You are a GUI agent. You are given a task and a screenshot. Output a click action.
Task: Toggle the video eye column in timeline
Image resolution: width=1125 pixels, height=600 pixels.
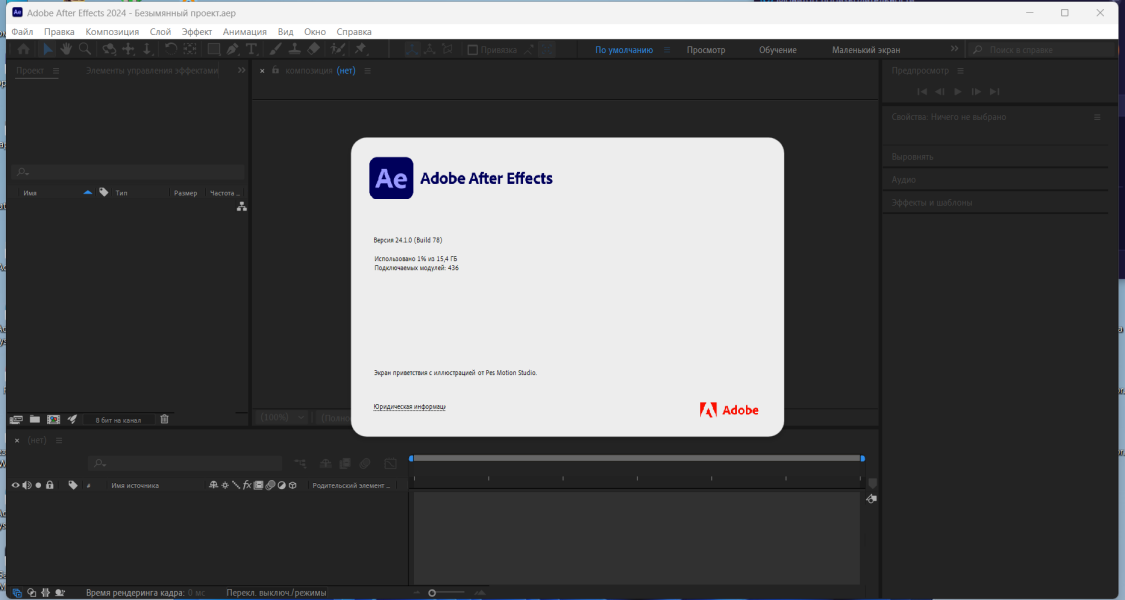(x=15, y=485)
